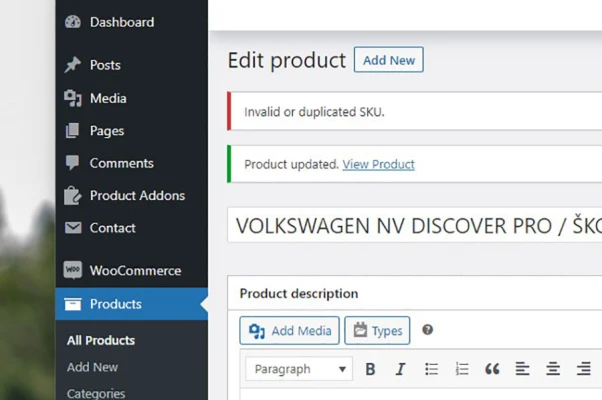Viewport: 602px width, 400px height.
Task: Click the 'Product updated.' notice text
Action: 292,164
